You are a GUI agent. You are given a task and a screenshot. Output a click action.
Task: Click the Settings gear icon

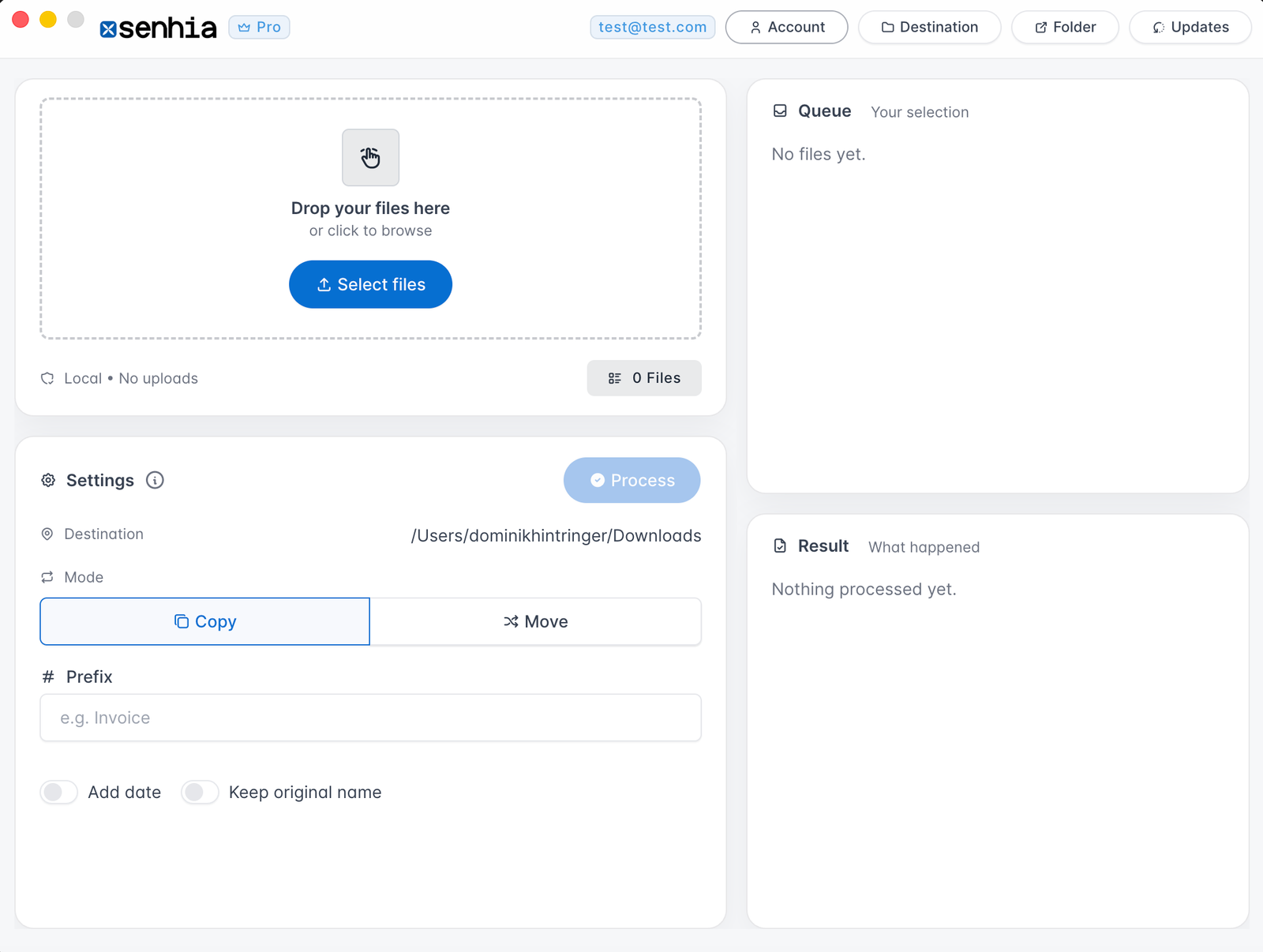(48, 480)
